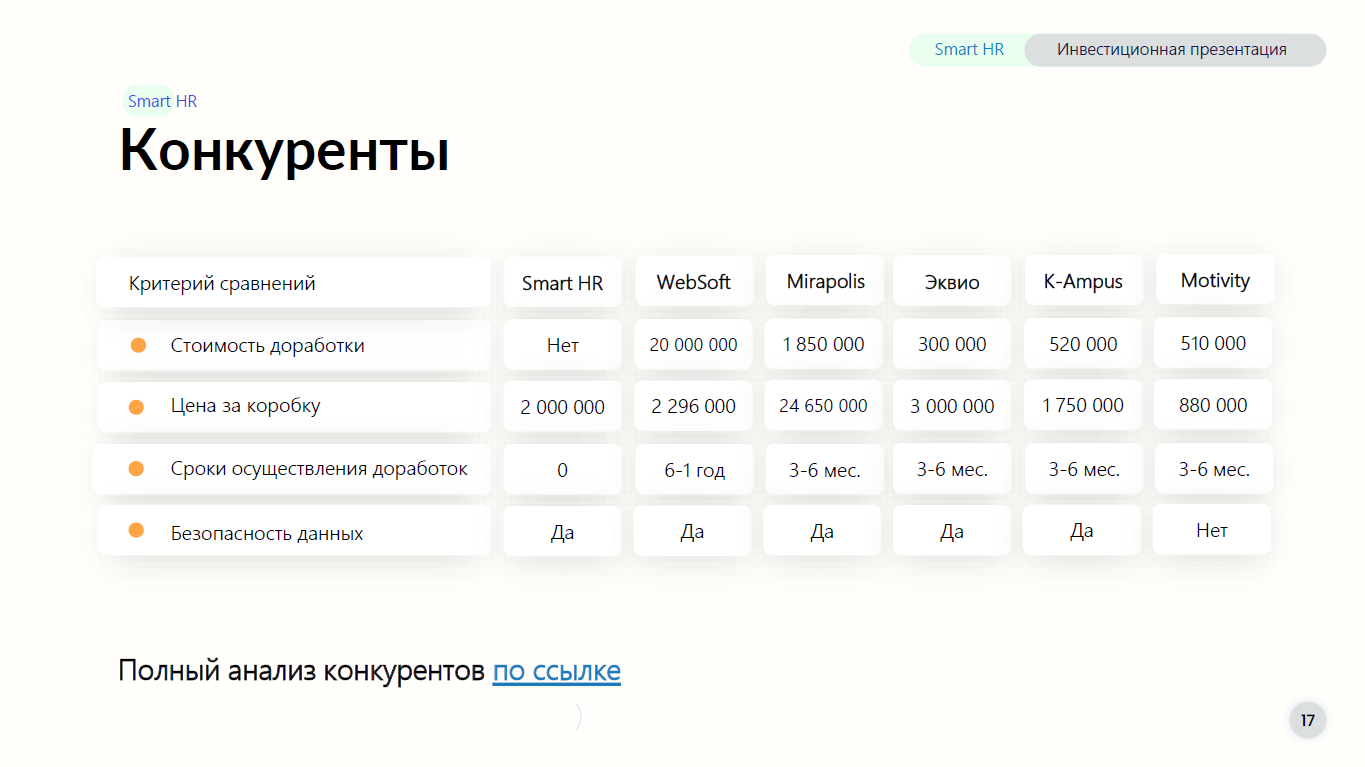1365x767 pixels.
Task: Click the Smart HR column header
Action: 562,282
